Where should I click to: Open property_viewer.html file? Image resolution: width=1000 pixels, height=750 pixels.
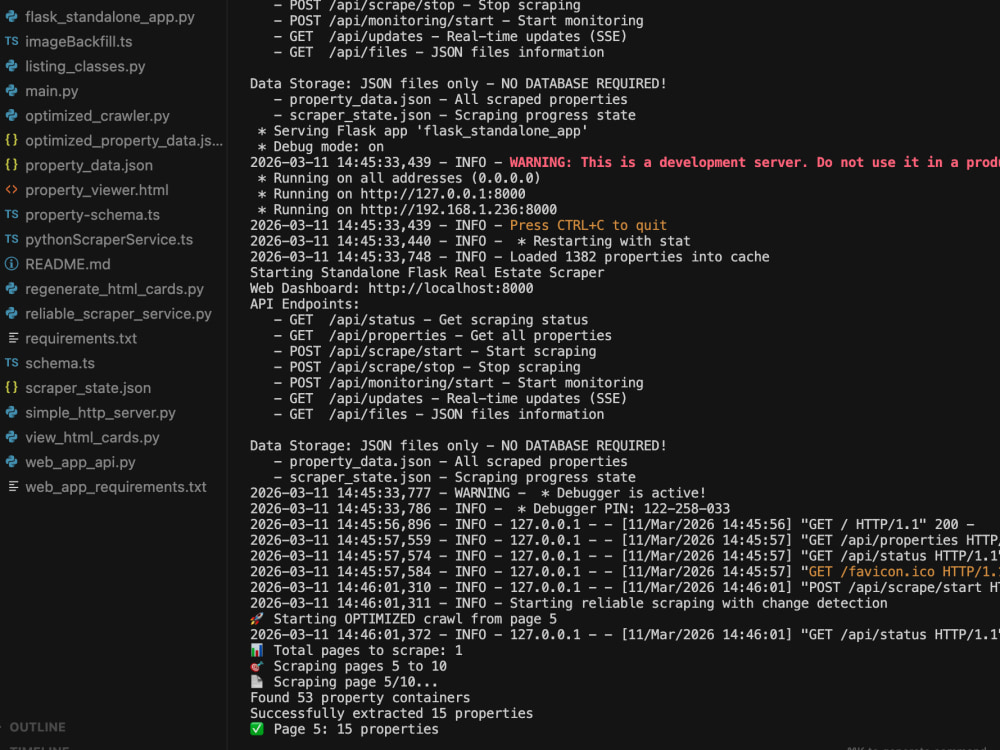(96, 190)
